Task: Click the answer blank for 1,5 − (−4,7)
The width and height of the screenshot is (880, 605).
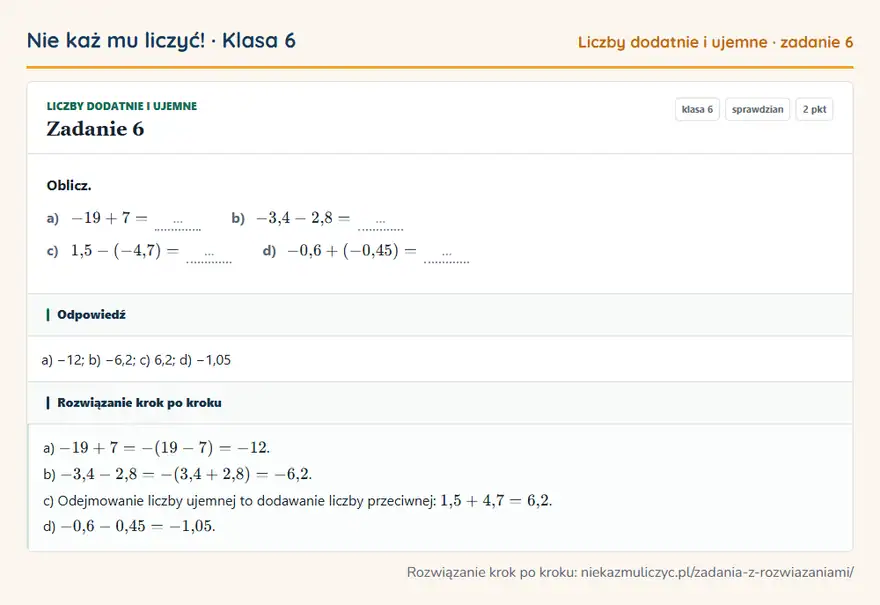Action: (209, 254)
